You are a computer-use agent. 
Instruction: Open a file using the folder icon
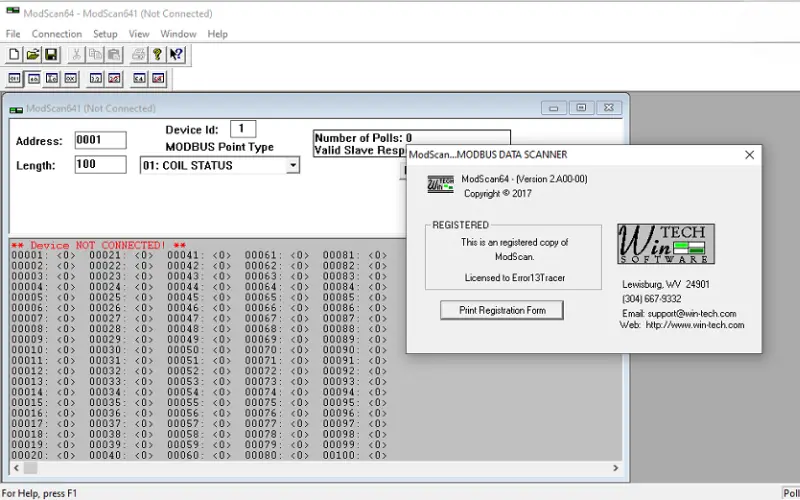[33, 54]
